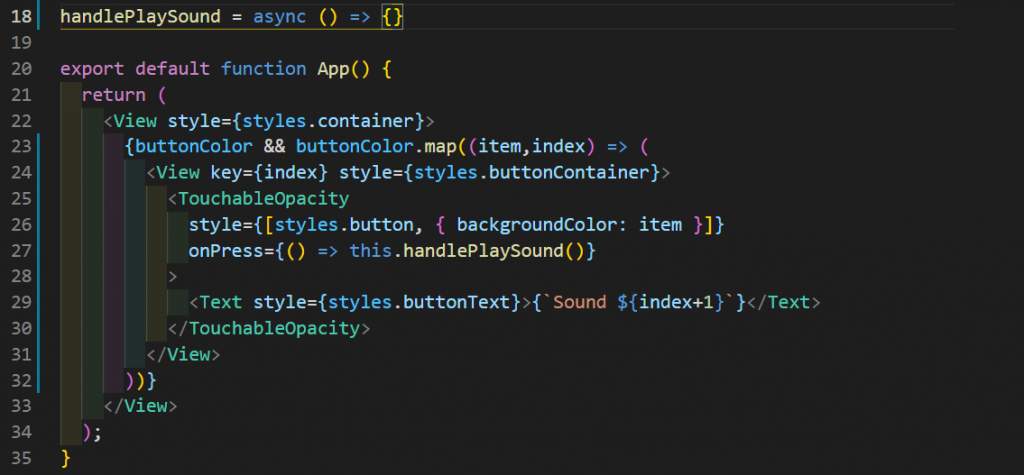Click line number 27 in the gutter
This screenshot has height=475, width=1024.
point(21,250)
